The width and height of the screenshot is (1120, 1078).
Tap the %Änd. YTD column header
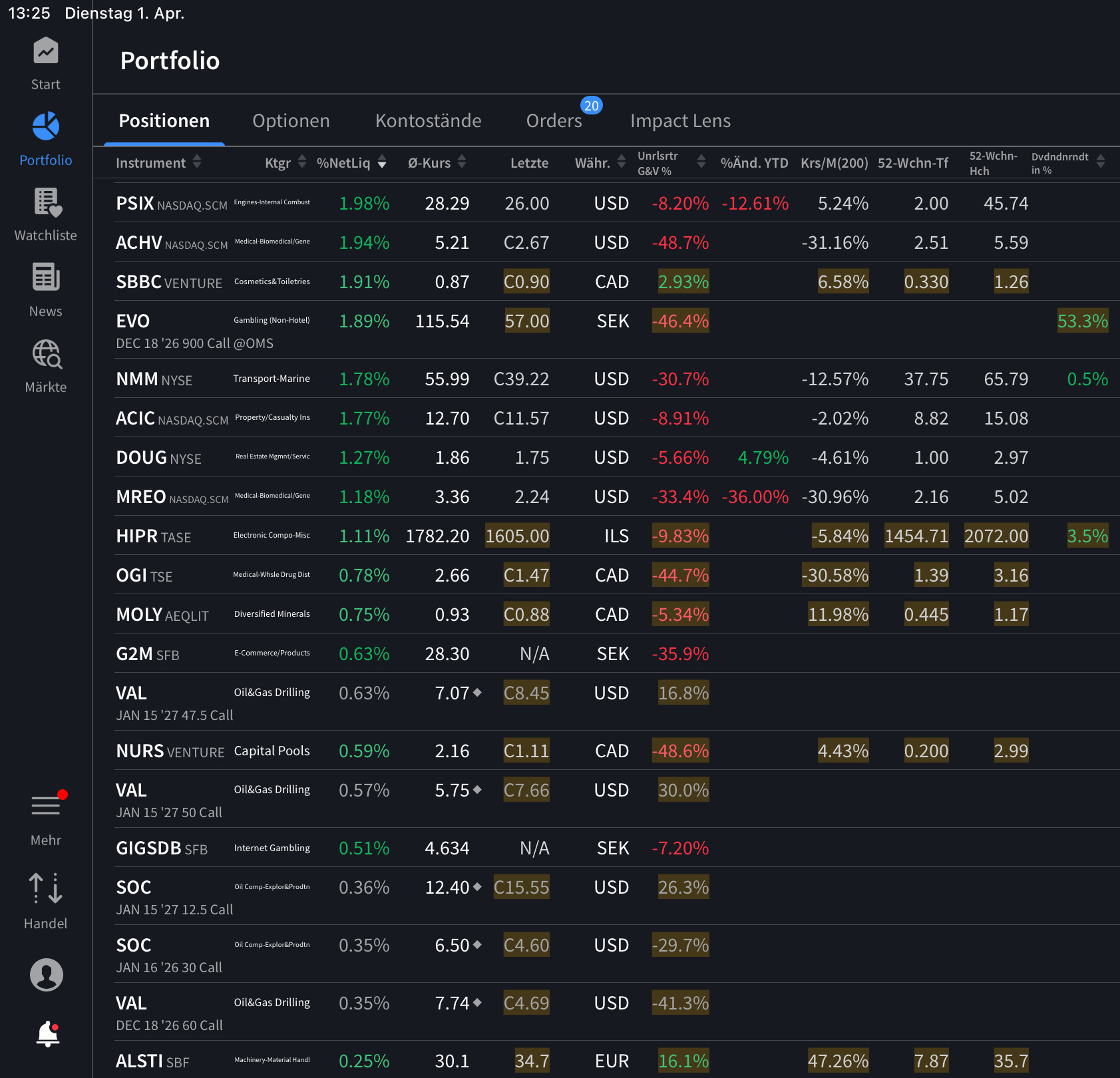754,163
